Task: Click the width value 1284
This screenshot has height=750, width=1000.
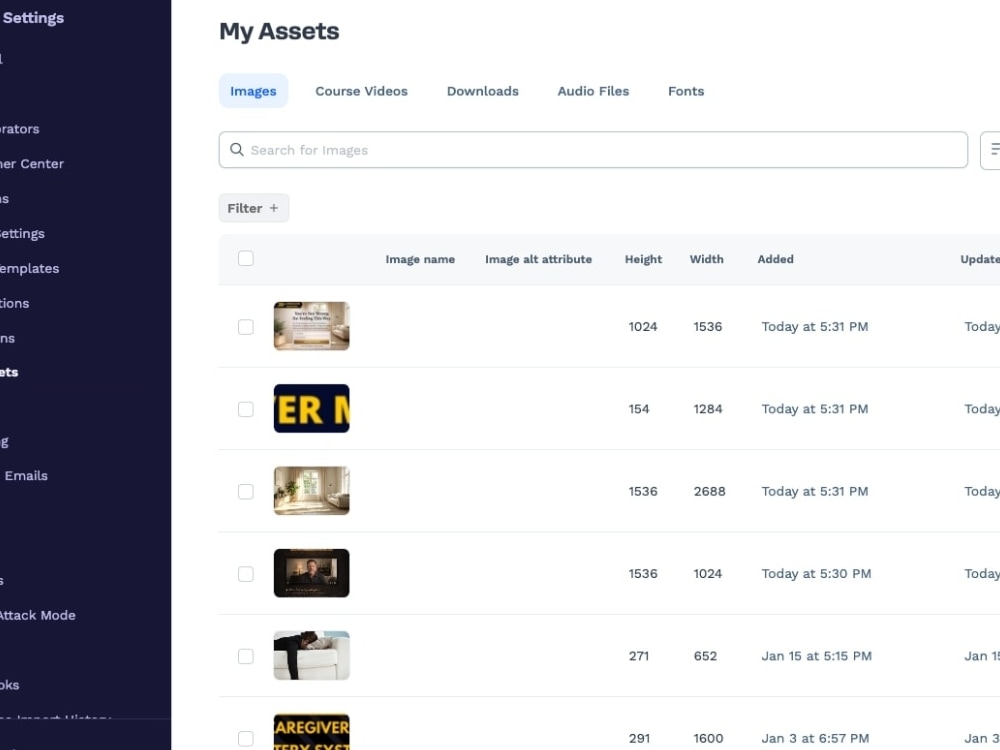Action: pyautogui.click(x=708, y=409)
